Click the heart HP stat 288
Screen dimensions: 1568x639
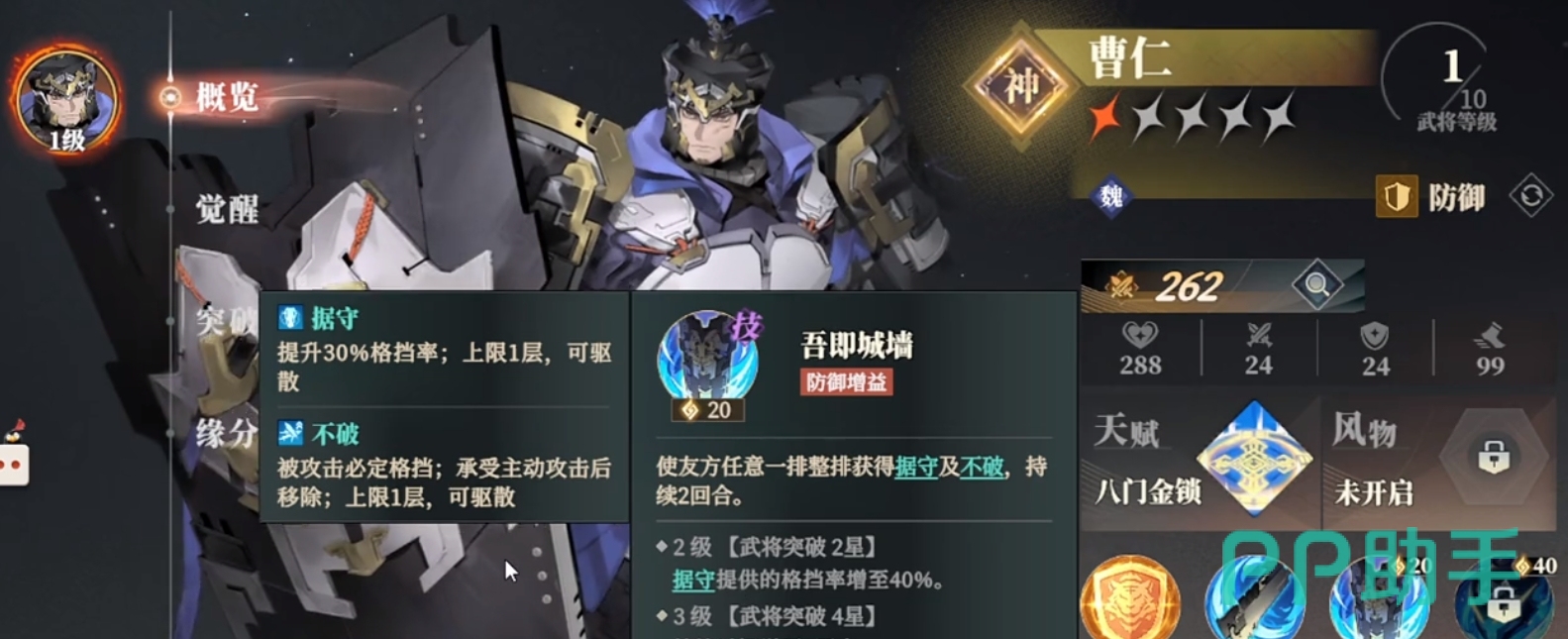[x=1140, y=350]
